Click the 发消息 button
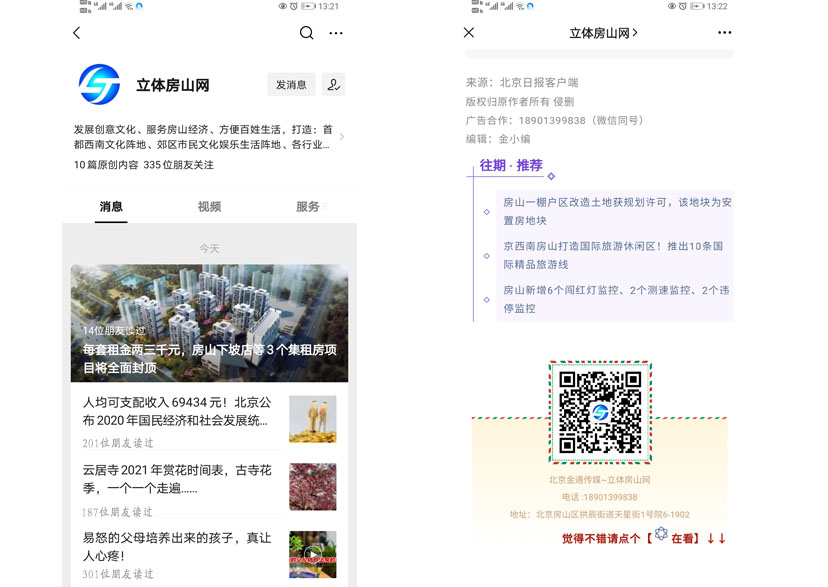The image size is (828, 587). tap(291, 84)
